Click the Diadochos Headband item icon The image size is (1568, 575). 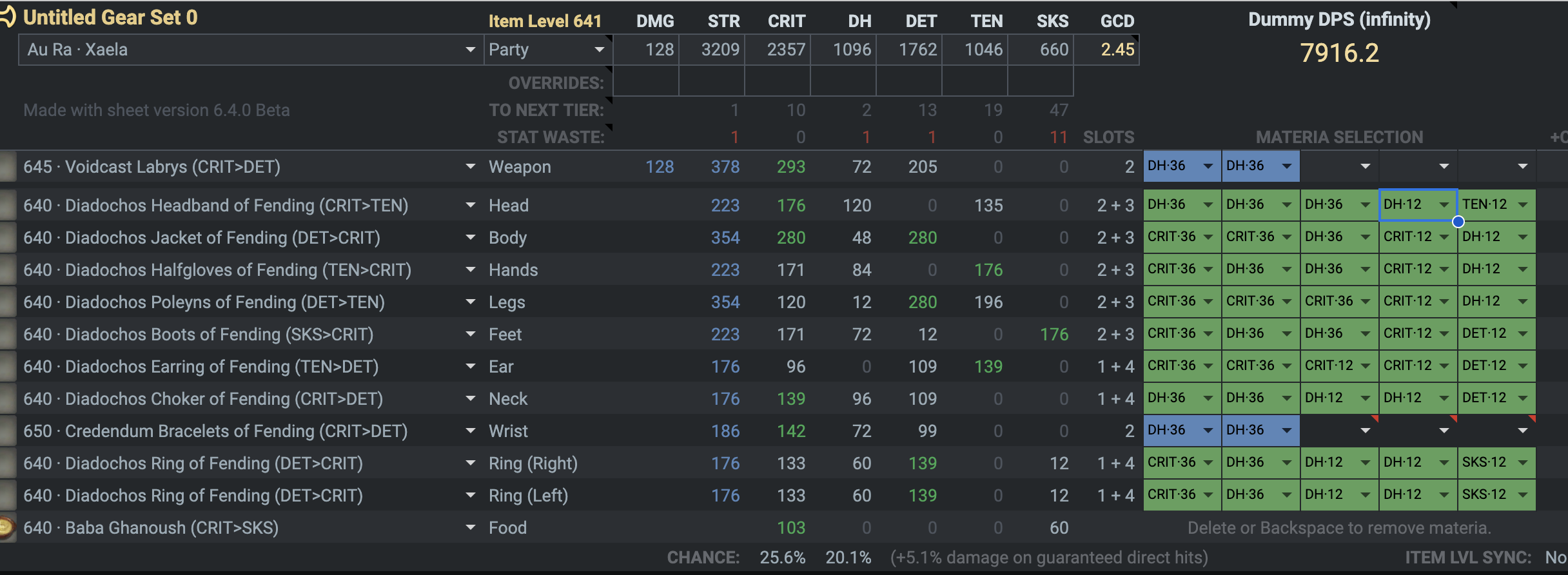tap(7, 206)
